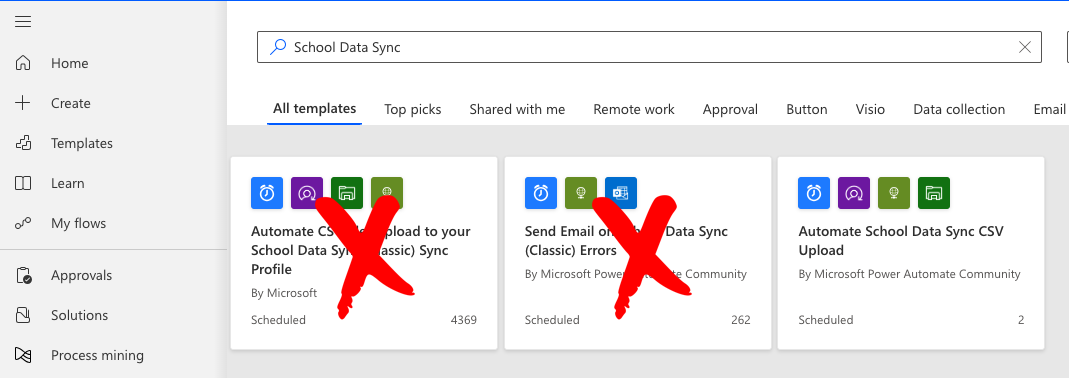Click the Learn book icon
This screenshot has height=378, width=1069.
tap(23, 184)
